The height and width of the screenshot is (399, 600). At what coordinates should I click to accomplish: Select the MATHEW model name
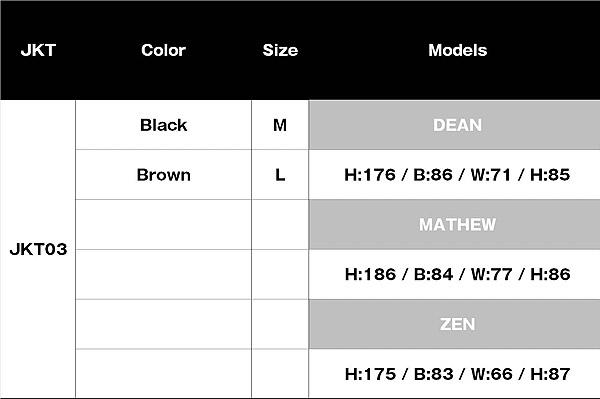(x=457, y=225)
